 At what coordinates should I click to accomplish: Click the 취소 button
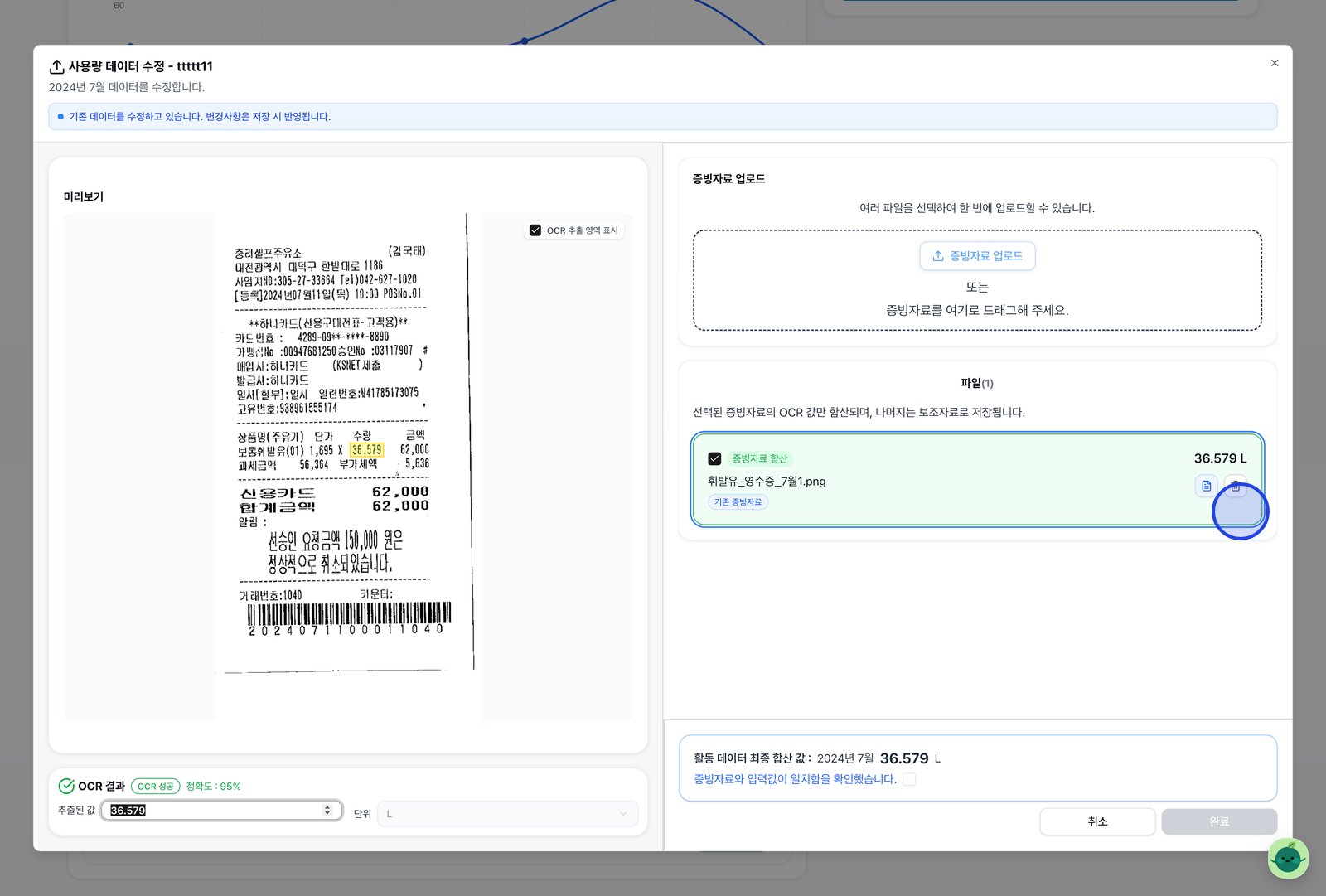point(1097,821)
